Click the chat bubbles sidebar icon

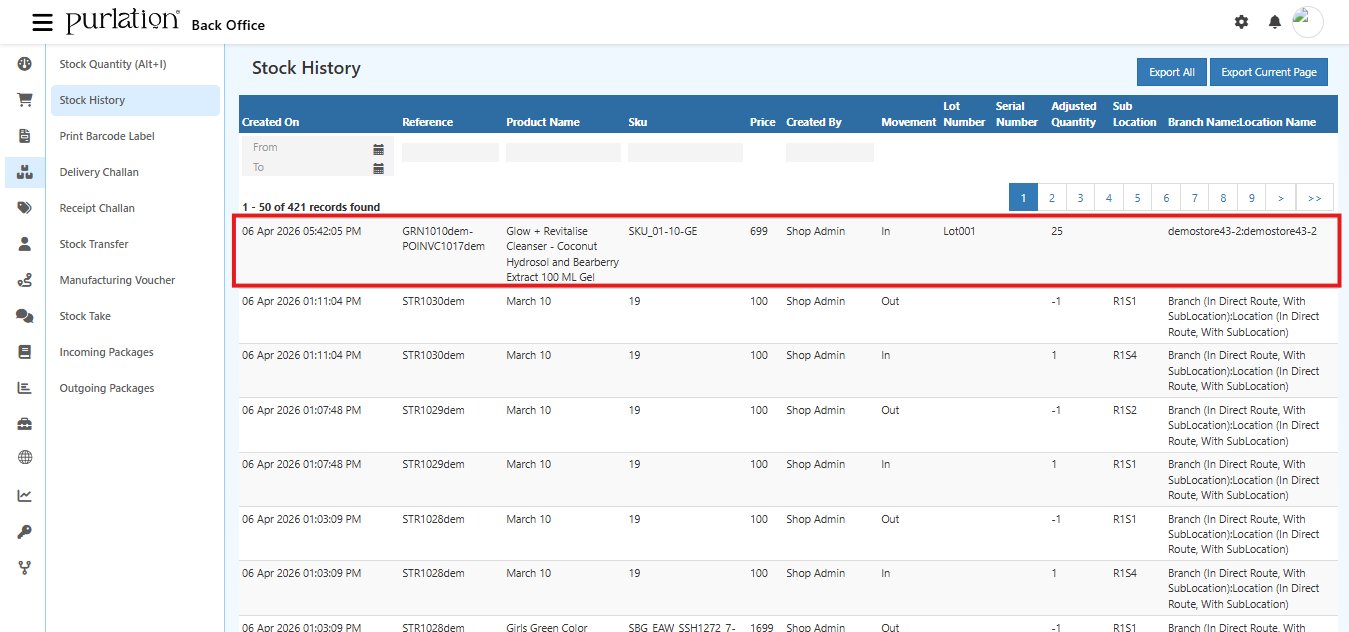coord(25,316)
